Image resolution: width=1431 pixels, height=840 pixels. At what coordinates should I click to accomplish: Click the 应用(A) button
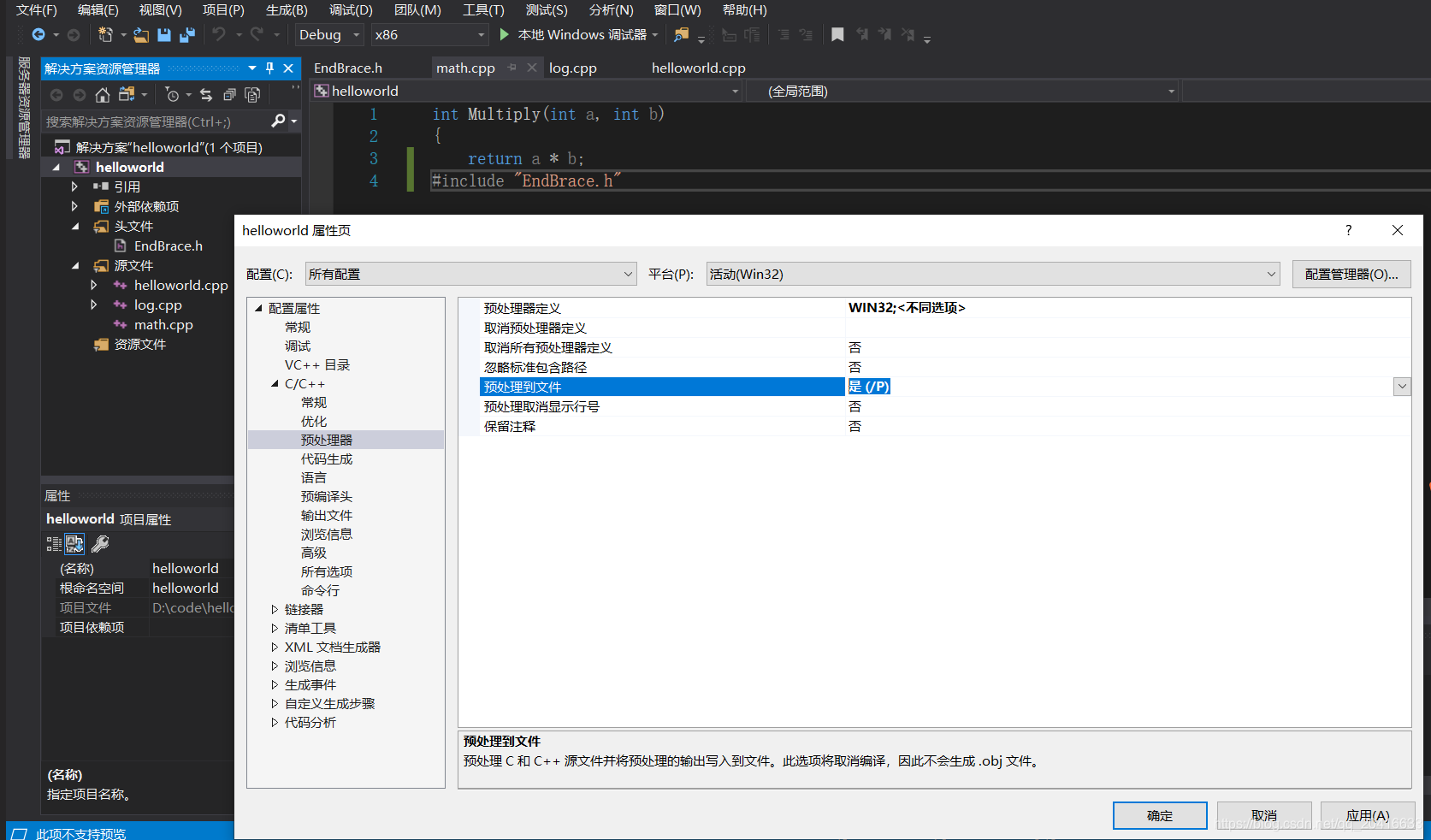pyautogui.click(x=1368, y=816)
